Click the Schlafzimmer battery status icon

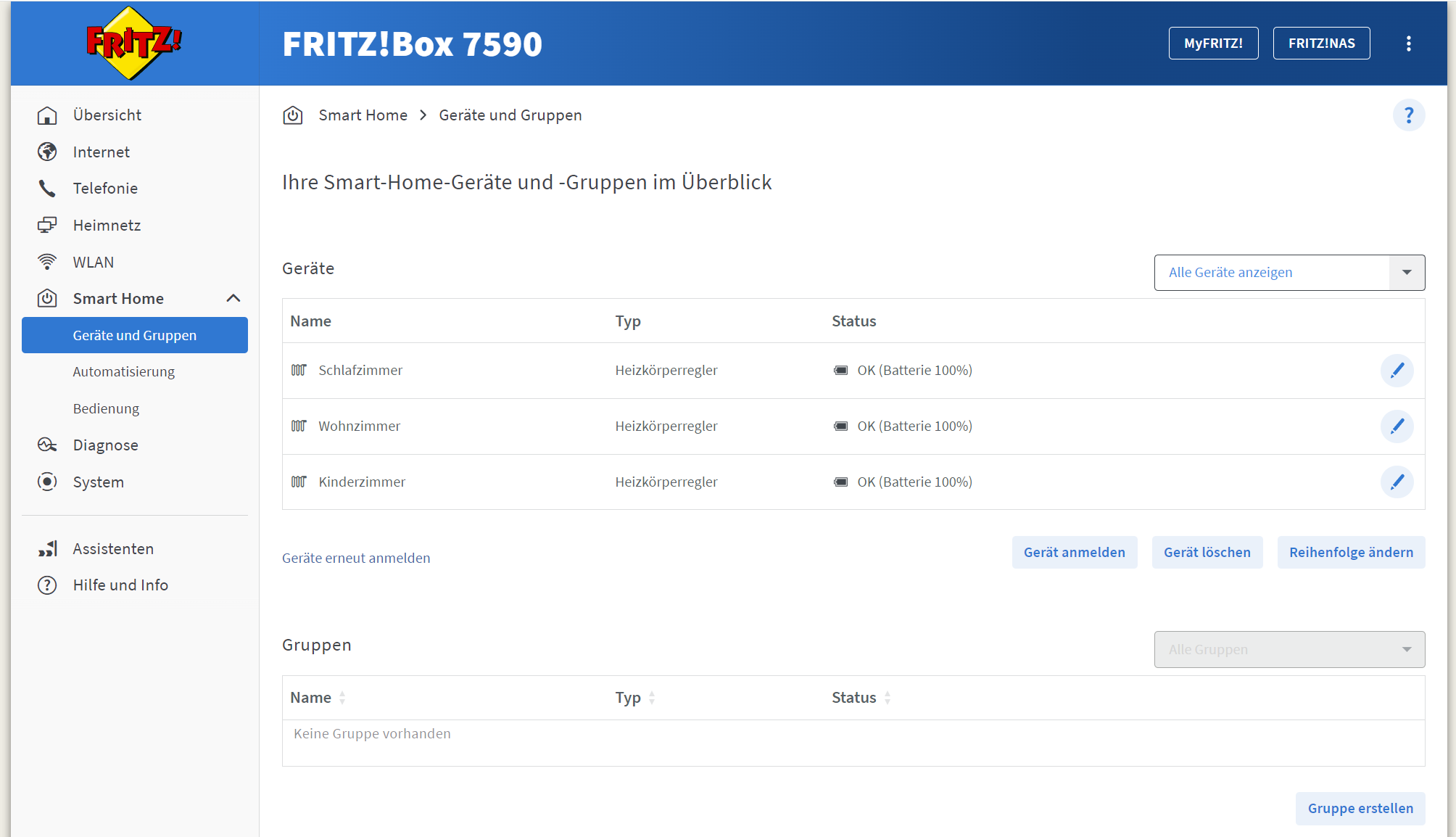tap(840, 370)
